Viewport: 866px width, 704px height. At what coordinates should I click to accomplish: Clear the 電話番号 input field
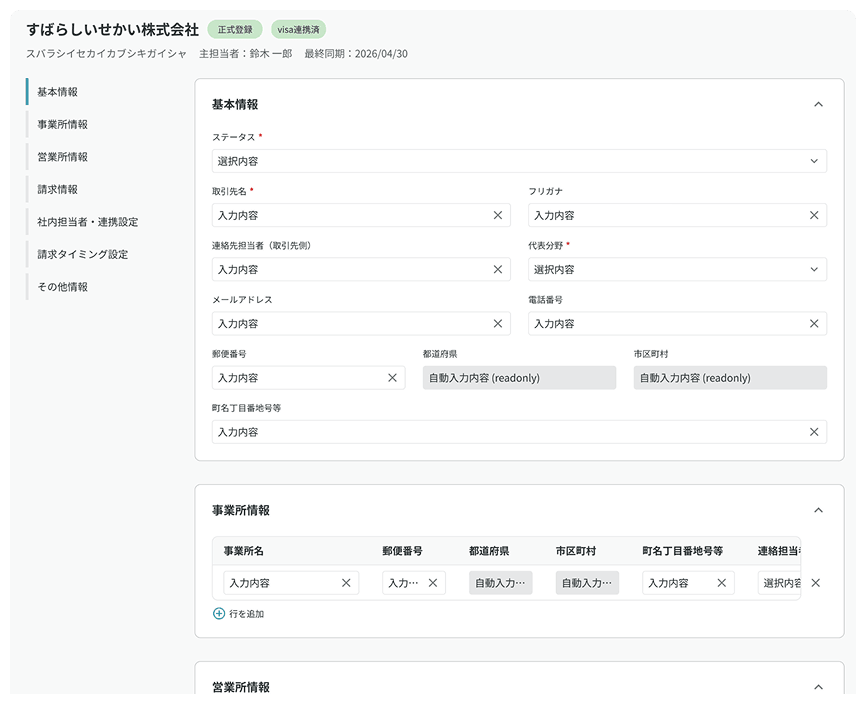814,324
